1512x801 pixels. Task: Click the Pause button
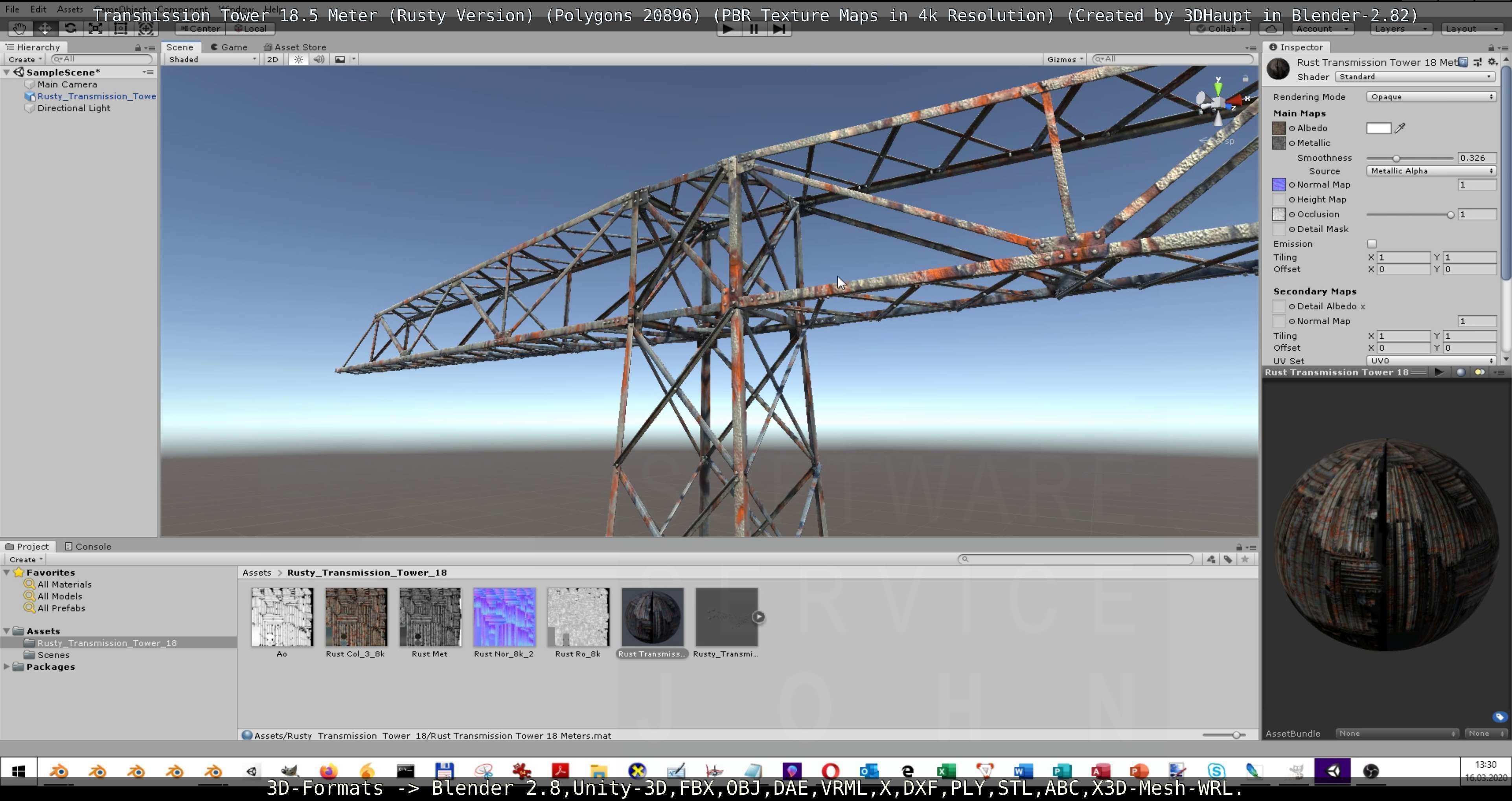[754, 29]
